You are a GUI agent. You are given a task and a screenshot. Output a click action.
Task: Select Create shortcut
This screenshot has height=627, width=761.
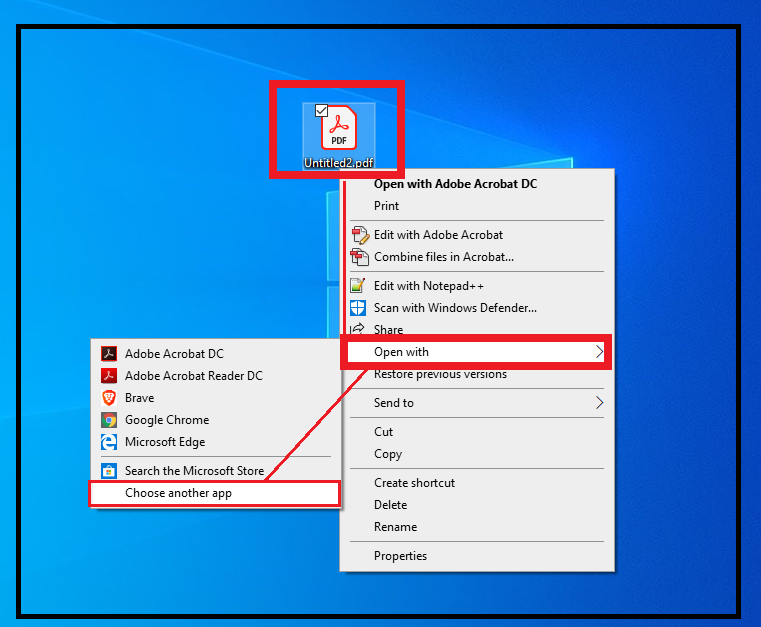click(414, 483)
